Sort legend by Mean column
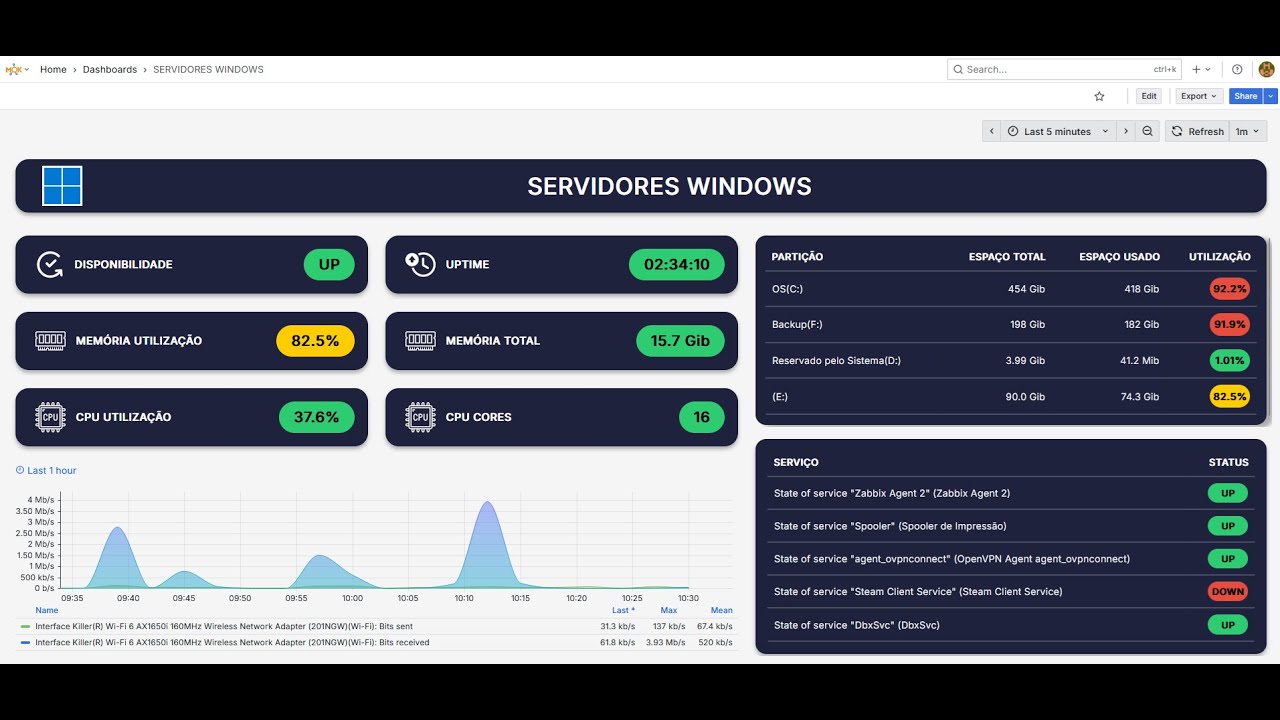 pos(722,610)
